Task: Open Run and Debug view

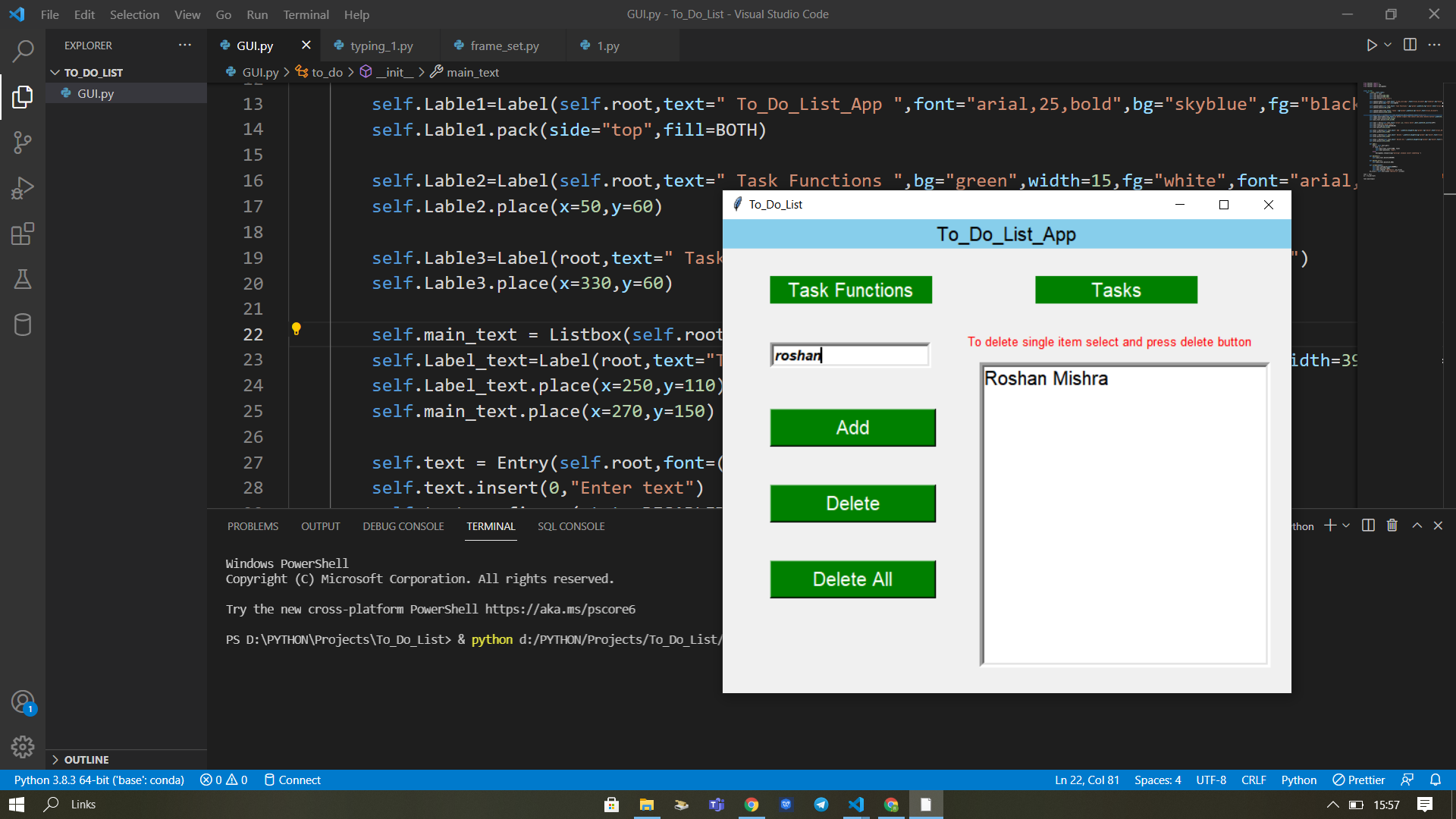Action: [23, 188]
